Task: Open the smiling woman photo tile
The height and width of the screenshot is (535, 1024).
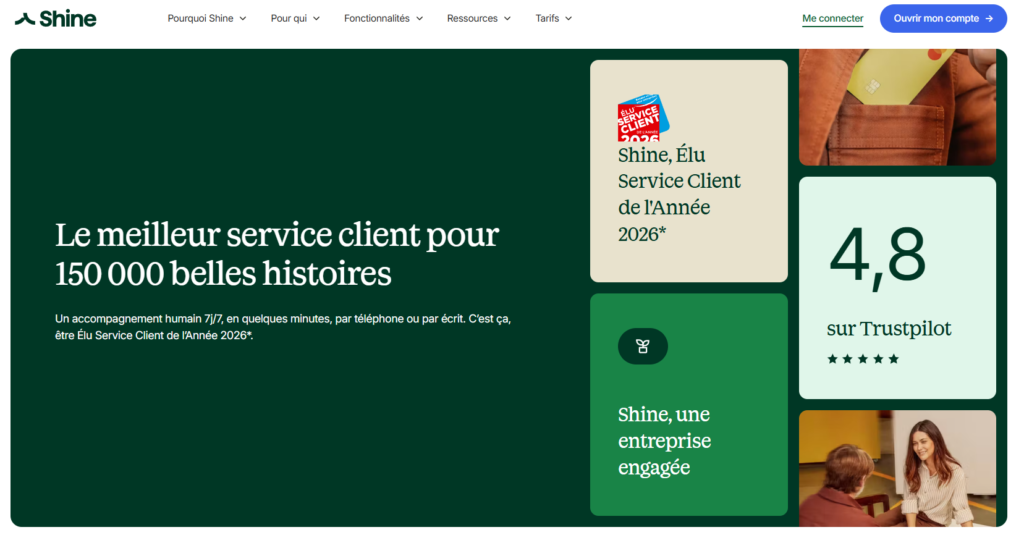Action: [x=897, y=468]
